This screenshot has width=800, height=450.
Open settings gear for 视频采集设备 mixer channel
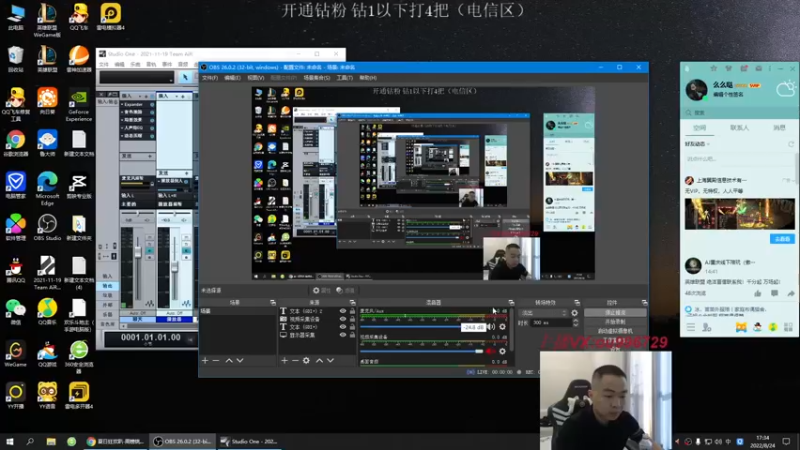503,351
